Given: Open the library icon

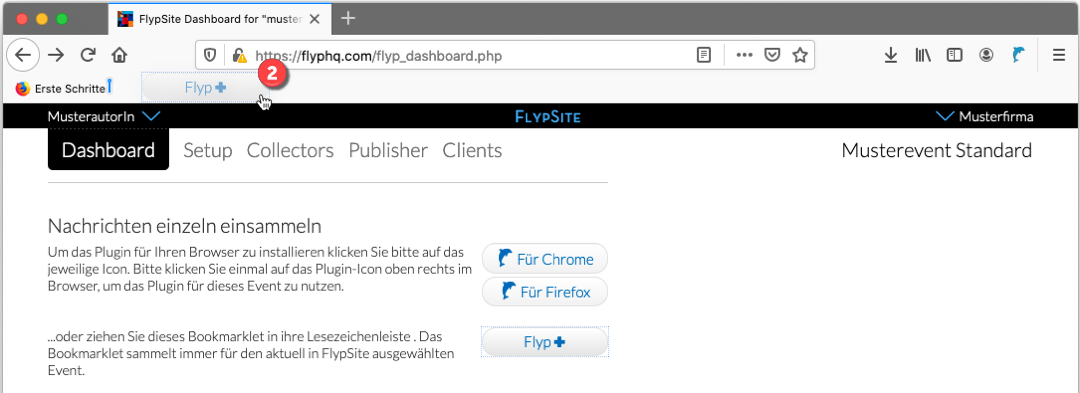Looking at the screenshot, I should (x=922, y=56).
